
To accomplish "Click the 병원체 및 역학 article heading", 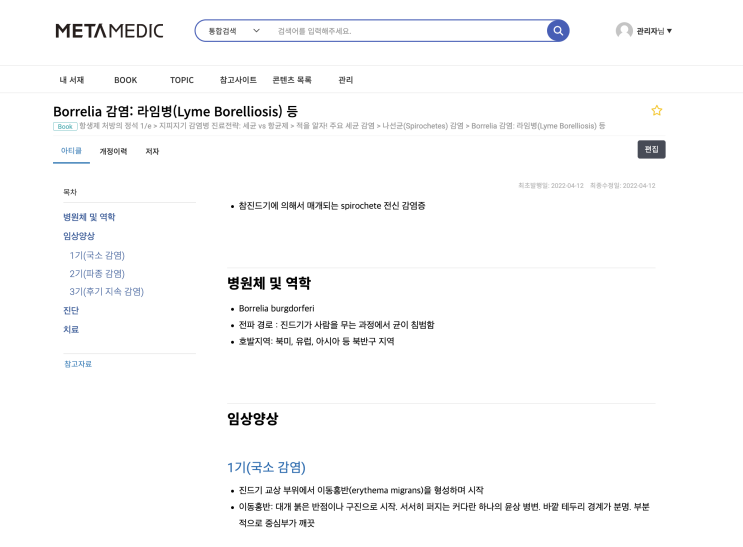I will (x=269, y=283).
